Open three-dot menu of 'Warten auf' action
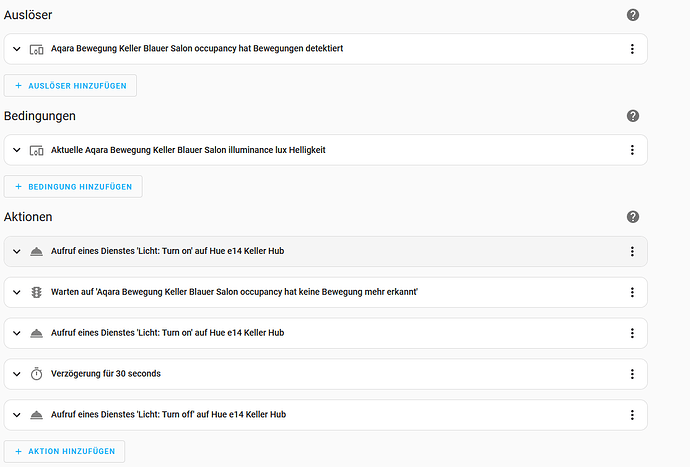690x467 pixels. [632, 292]
